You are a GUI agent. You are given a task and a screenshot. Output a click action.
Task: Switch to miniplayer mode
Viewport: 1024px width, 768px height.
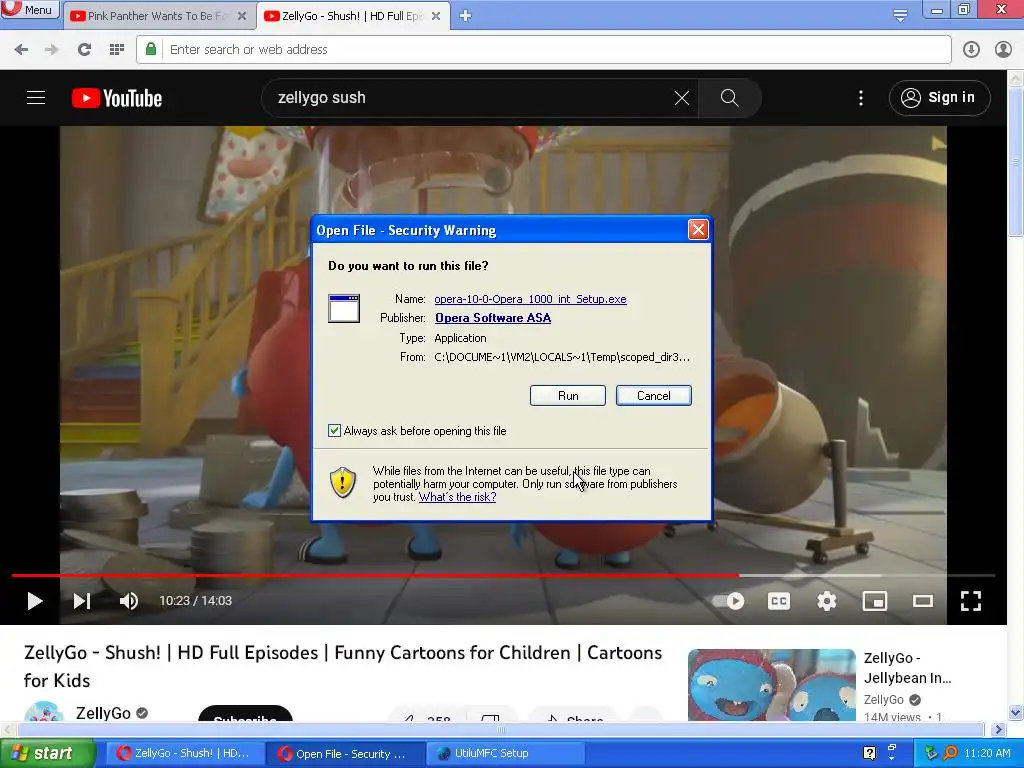874,601
